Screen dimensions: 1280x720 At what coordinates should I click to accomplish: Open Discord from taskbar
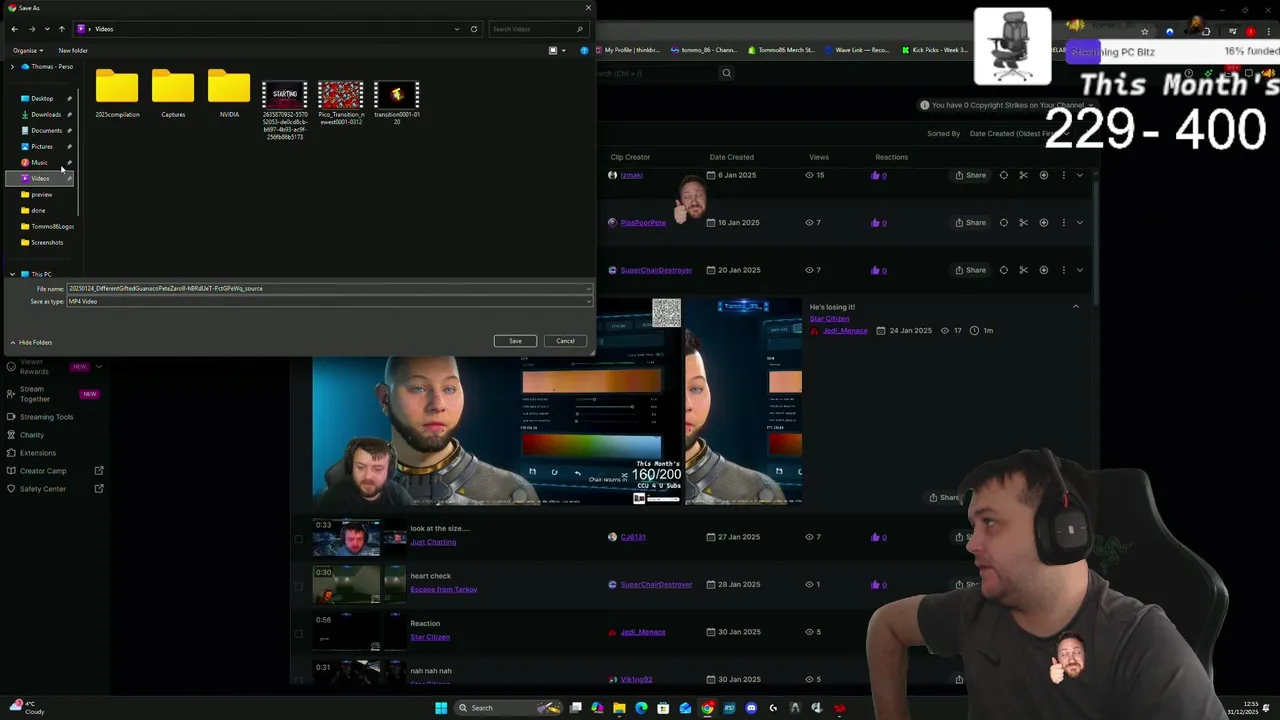pyautogui.click(x=751, y=708)
